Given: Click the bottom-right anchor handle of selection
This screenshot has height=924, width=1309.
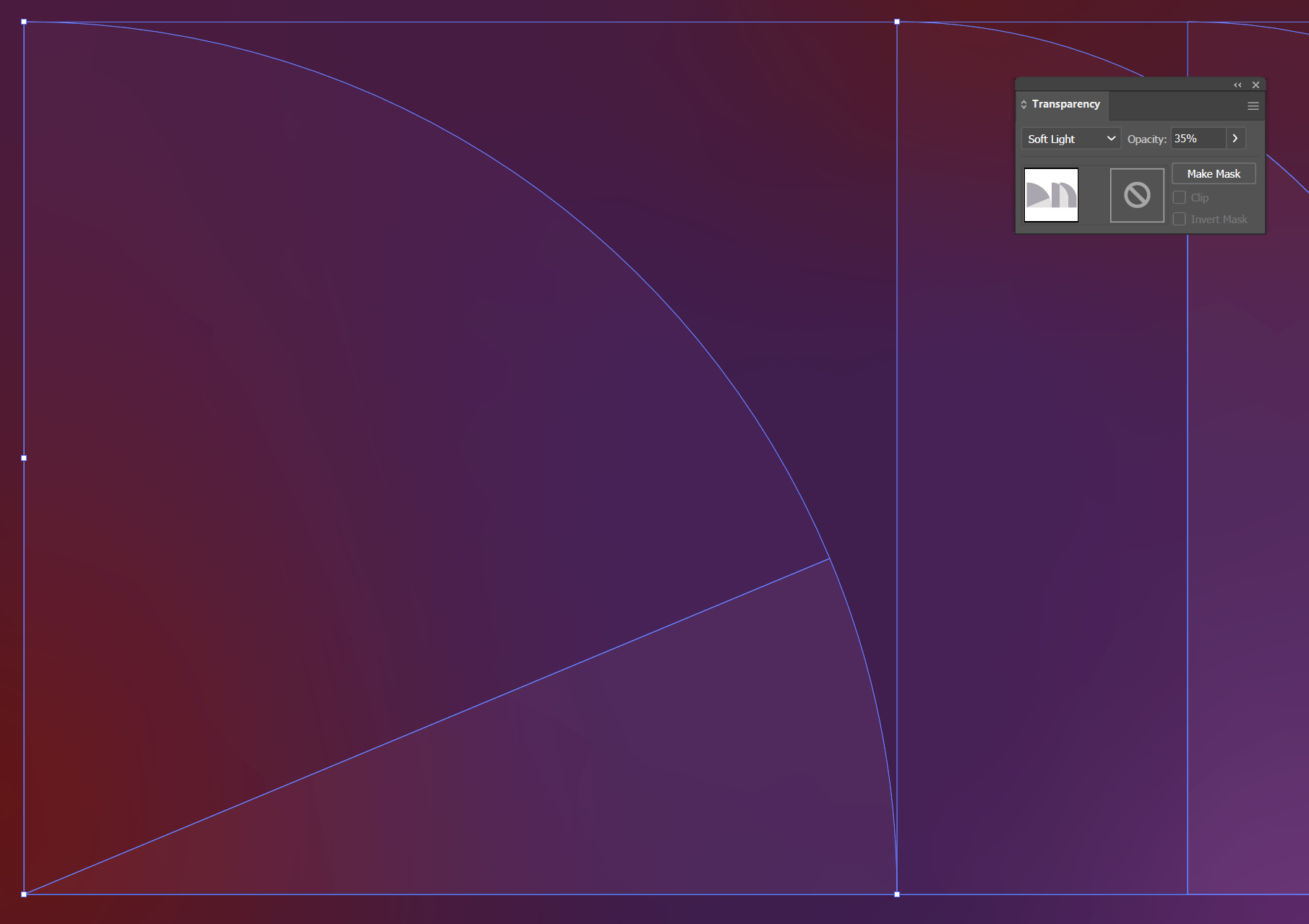Looking at the screenshot, I should coord(897,894).
